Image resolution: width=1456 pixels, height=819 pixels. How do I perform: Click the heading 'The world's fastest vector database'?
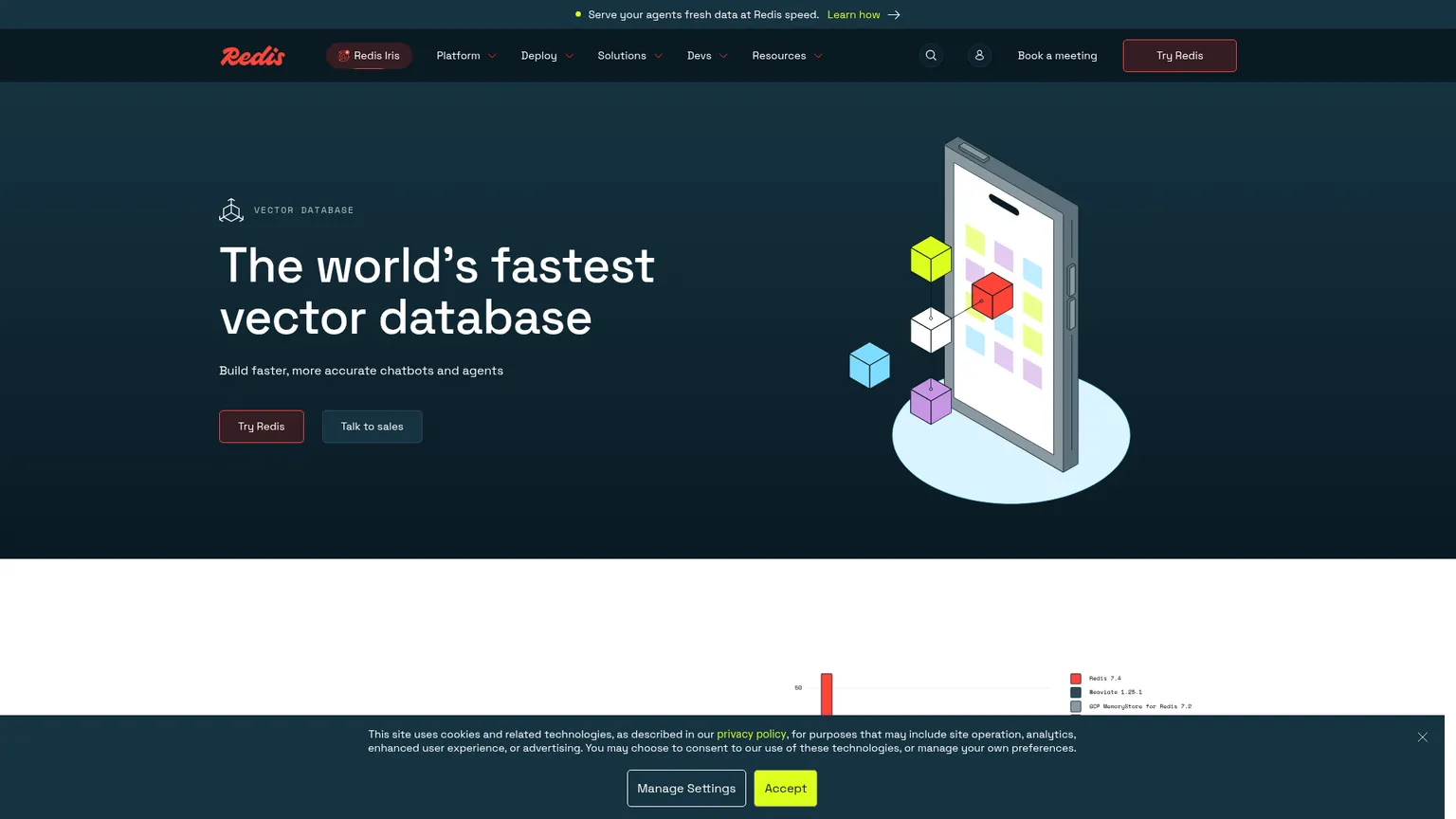tap(437, 291)
